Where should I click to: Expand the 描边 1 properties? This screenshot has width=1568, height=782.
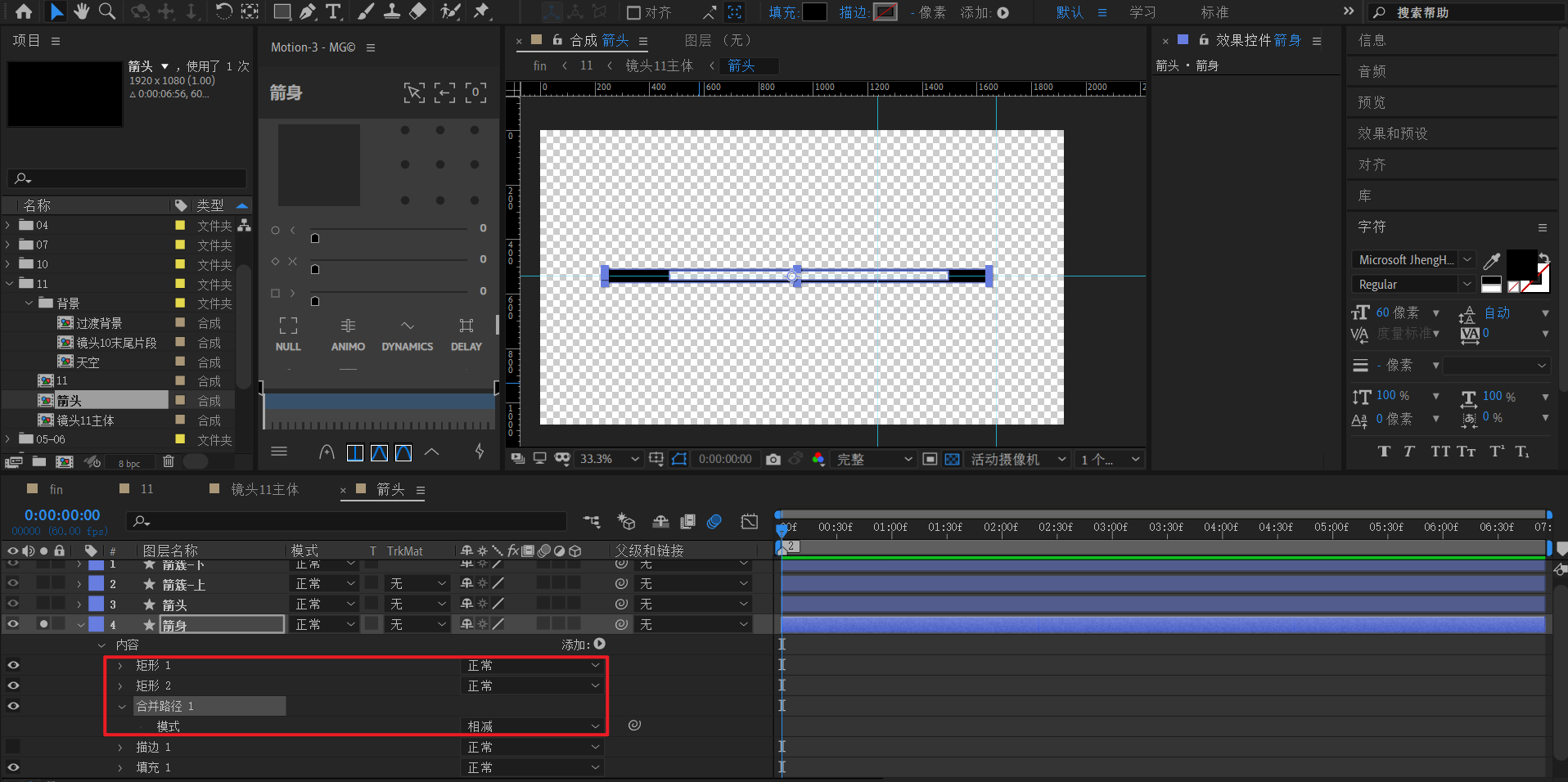click(x=120, y=747)
